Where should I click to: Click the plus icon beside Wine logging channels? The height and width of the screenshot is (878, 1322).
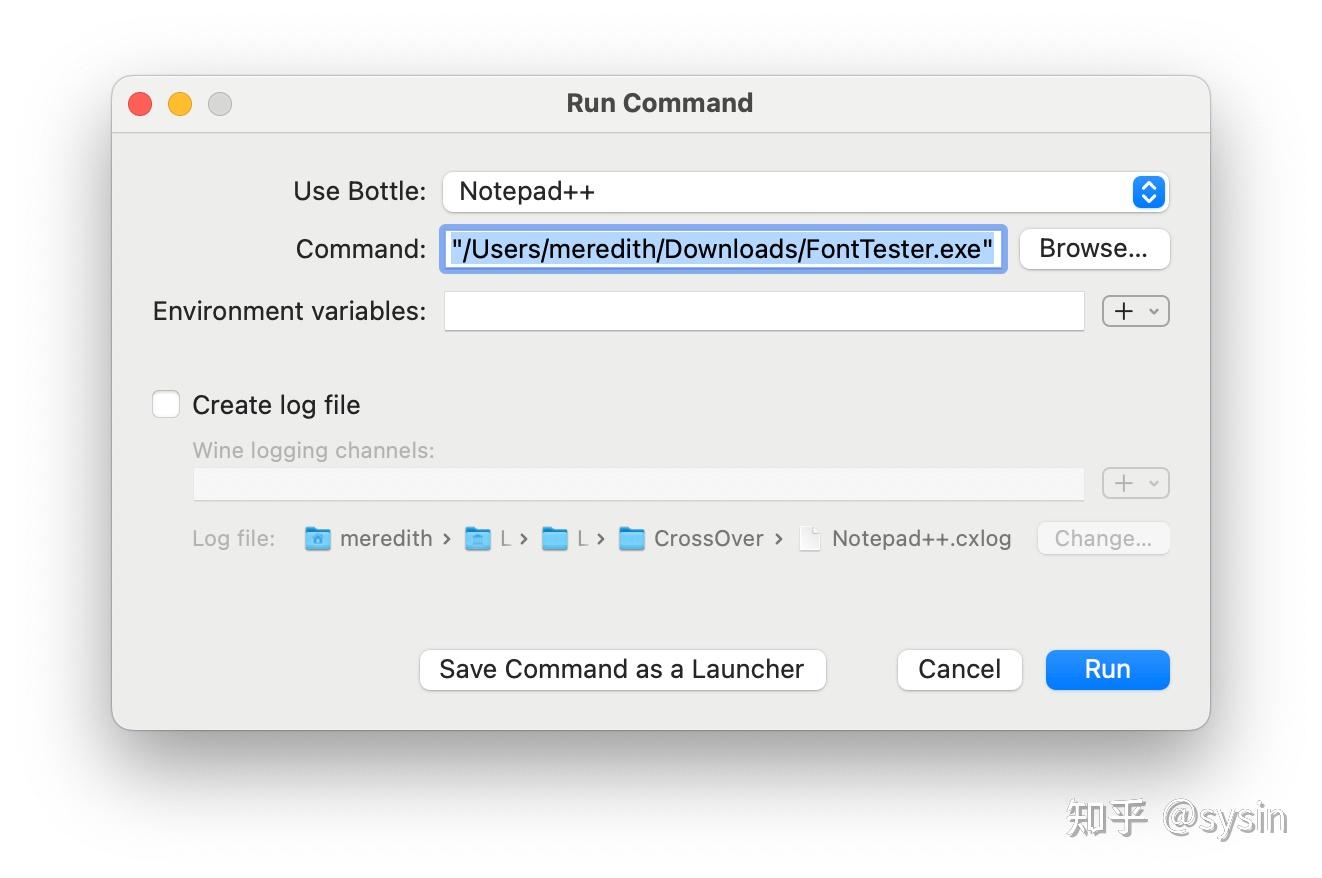pyautogui.click(x=1124, y=483)
